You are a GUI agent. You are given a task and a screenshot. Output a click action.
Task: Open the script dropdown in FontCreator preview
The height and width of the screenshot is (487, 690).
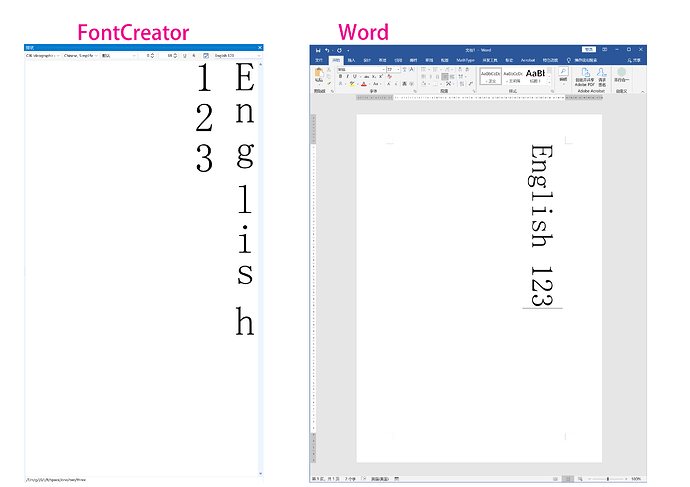coord(43,56)
